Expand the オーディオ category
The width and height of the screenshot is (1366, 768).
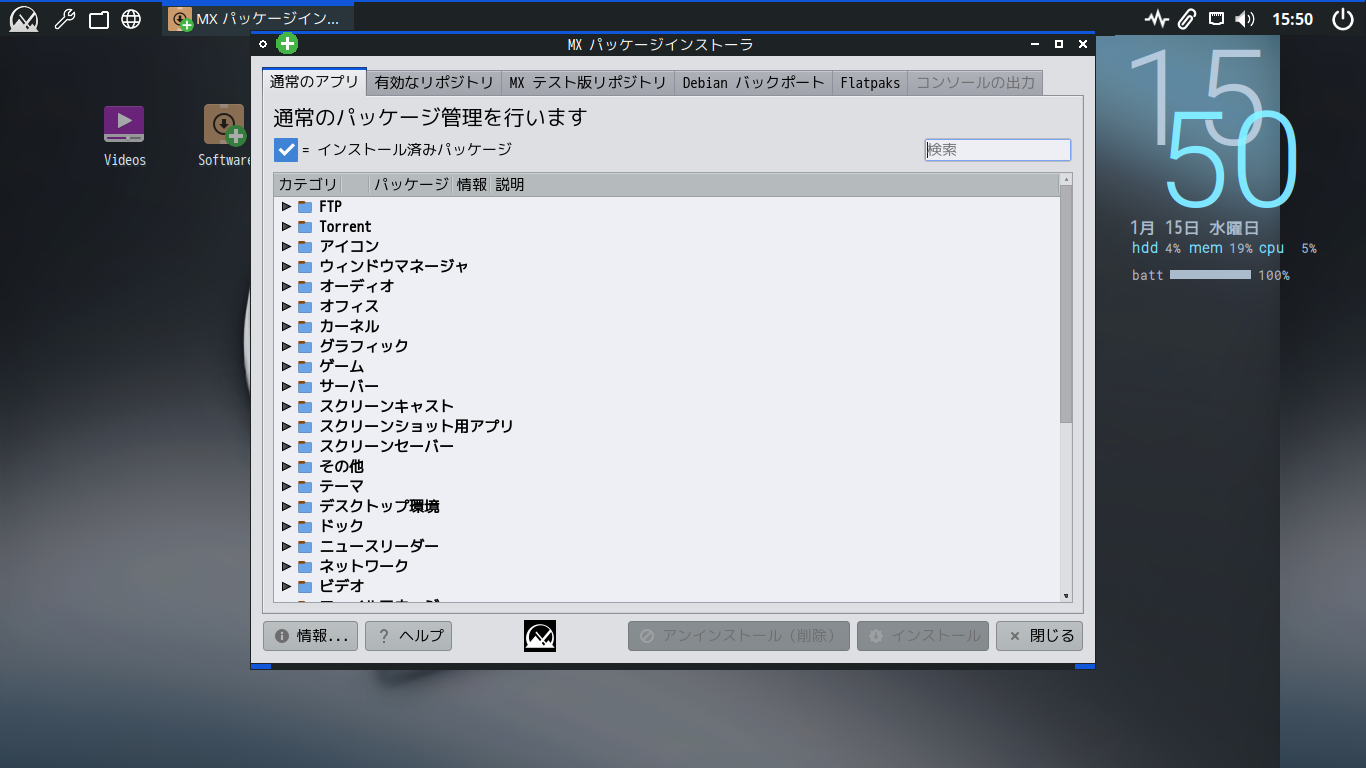286,286
